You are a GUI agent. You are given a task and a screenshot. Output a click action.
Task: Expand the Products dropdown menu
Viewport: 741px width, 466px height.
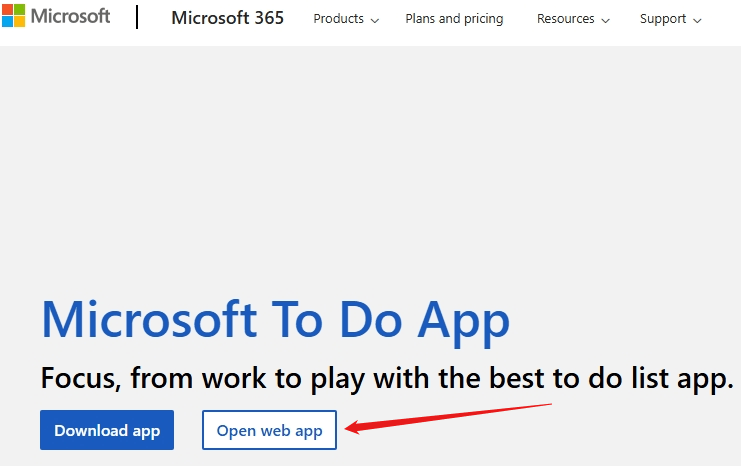pos(346,19)
